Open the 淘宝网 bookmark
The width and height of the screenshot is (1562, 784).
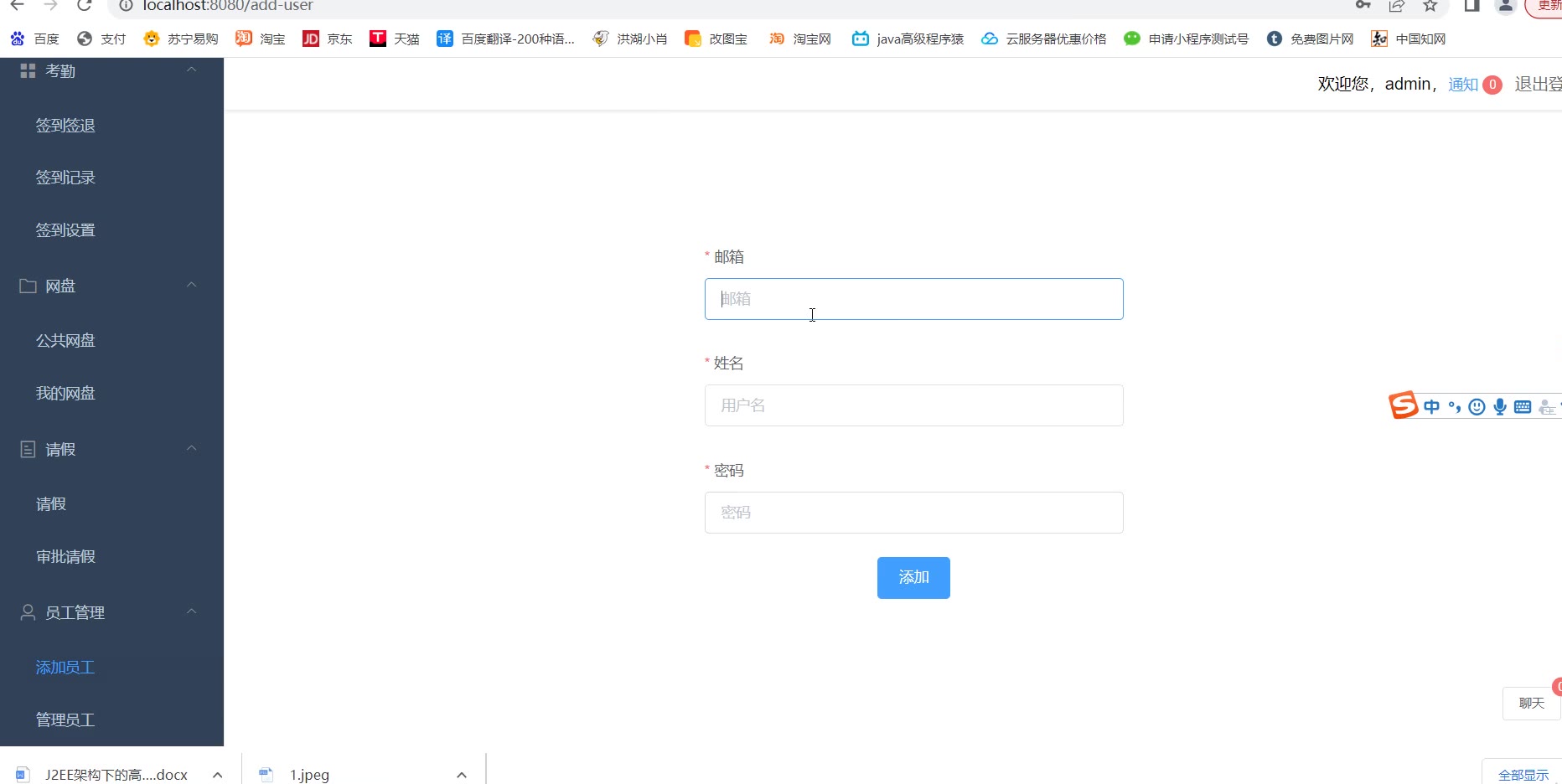(799, 39)
